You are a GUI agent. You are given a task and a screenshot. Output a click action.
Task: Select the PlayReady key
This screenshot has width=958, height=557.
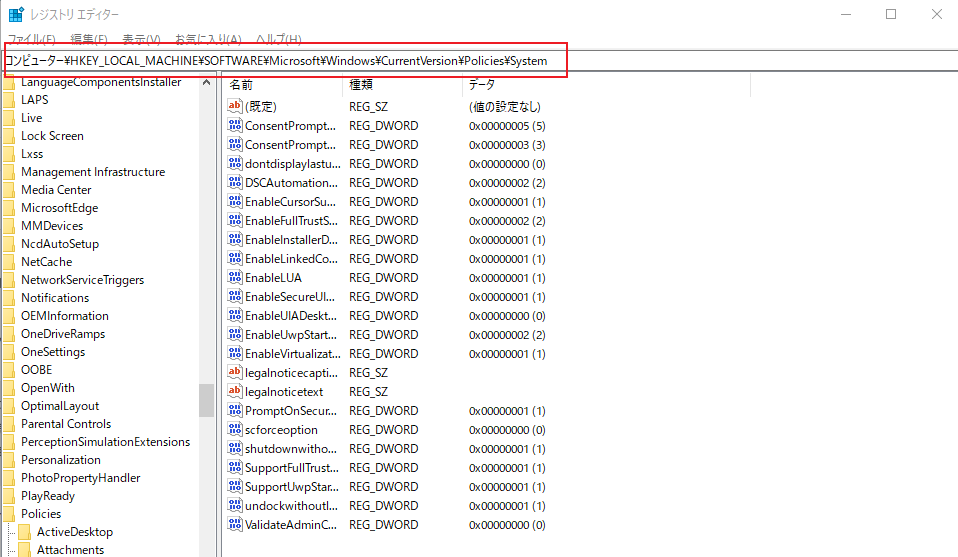[x=48, y=496]
